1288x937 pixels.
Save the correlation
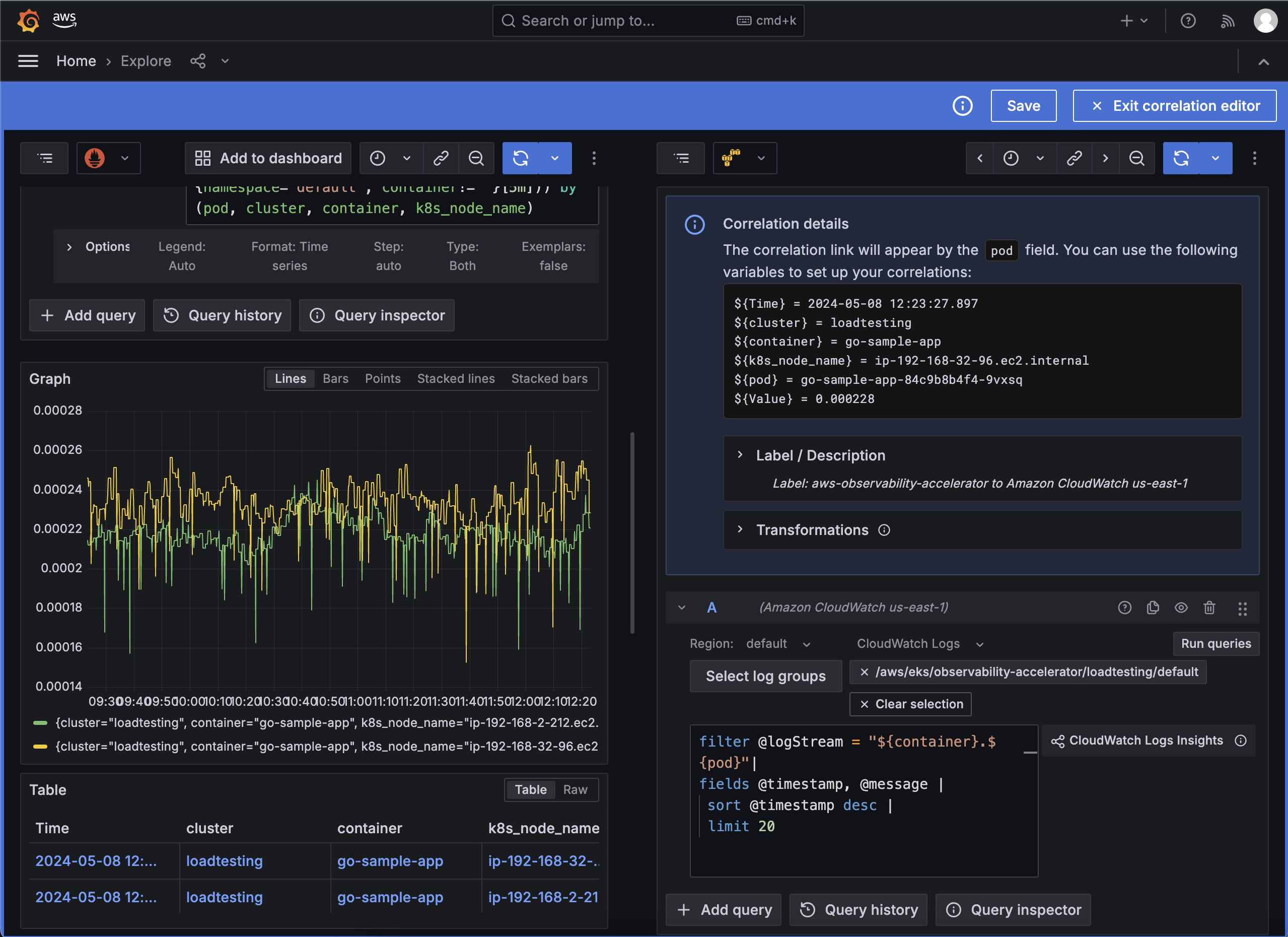point(1023,106)
